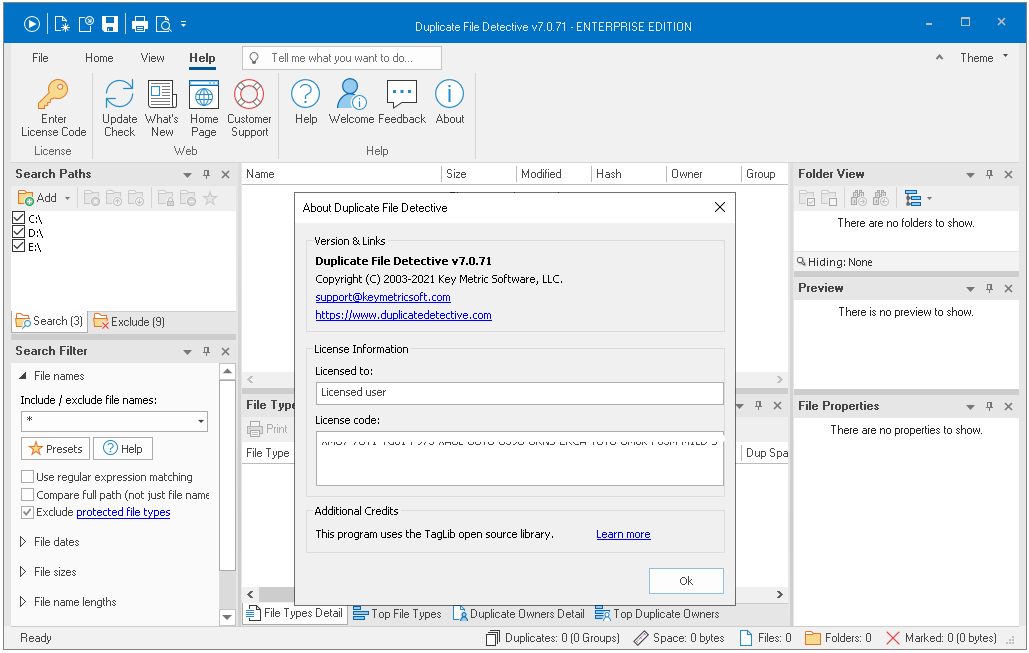1029x653 pixels.
Task: Click the Search Filter scroll down arrow
Action: pos(227,618)
